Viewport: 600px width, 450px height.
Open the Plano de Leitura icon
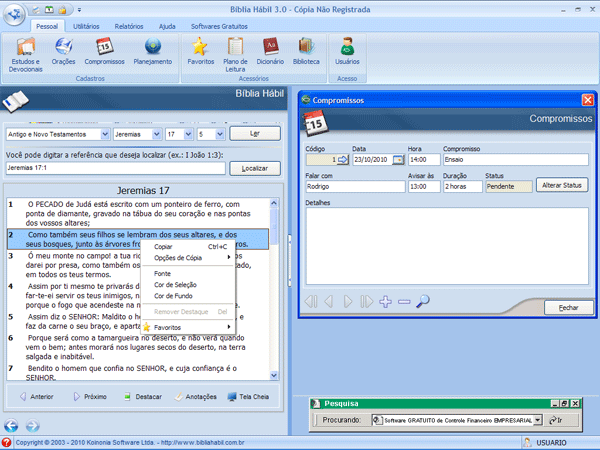(235, 50)
